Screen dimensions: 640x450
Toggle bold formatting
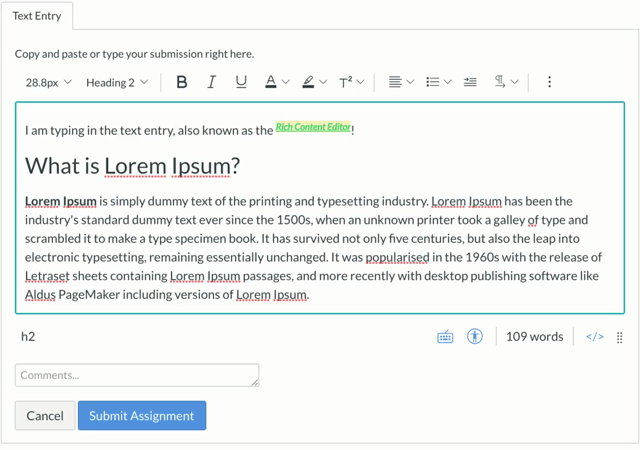182,82
